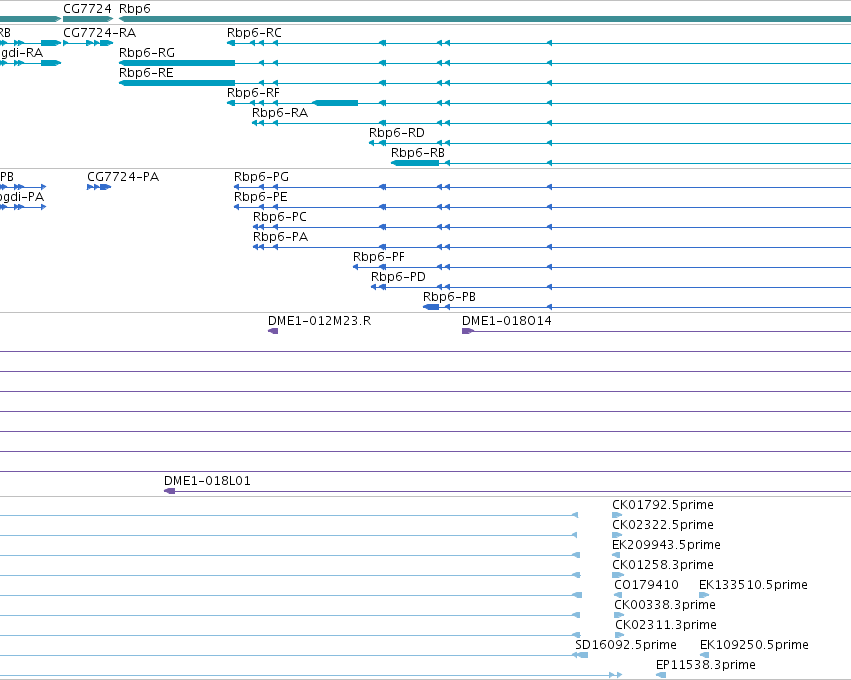Click the small arrow below EP11538.3prime
This screenshot has height=680, width=851.
661,676
